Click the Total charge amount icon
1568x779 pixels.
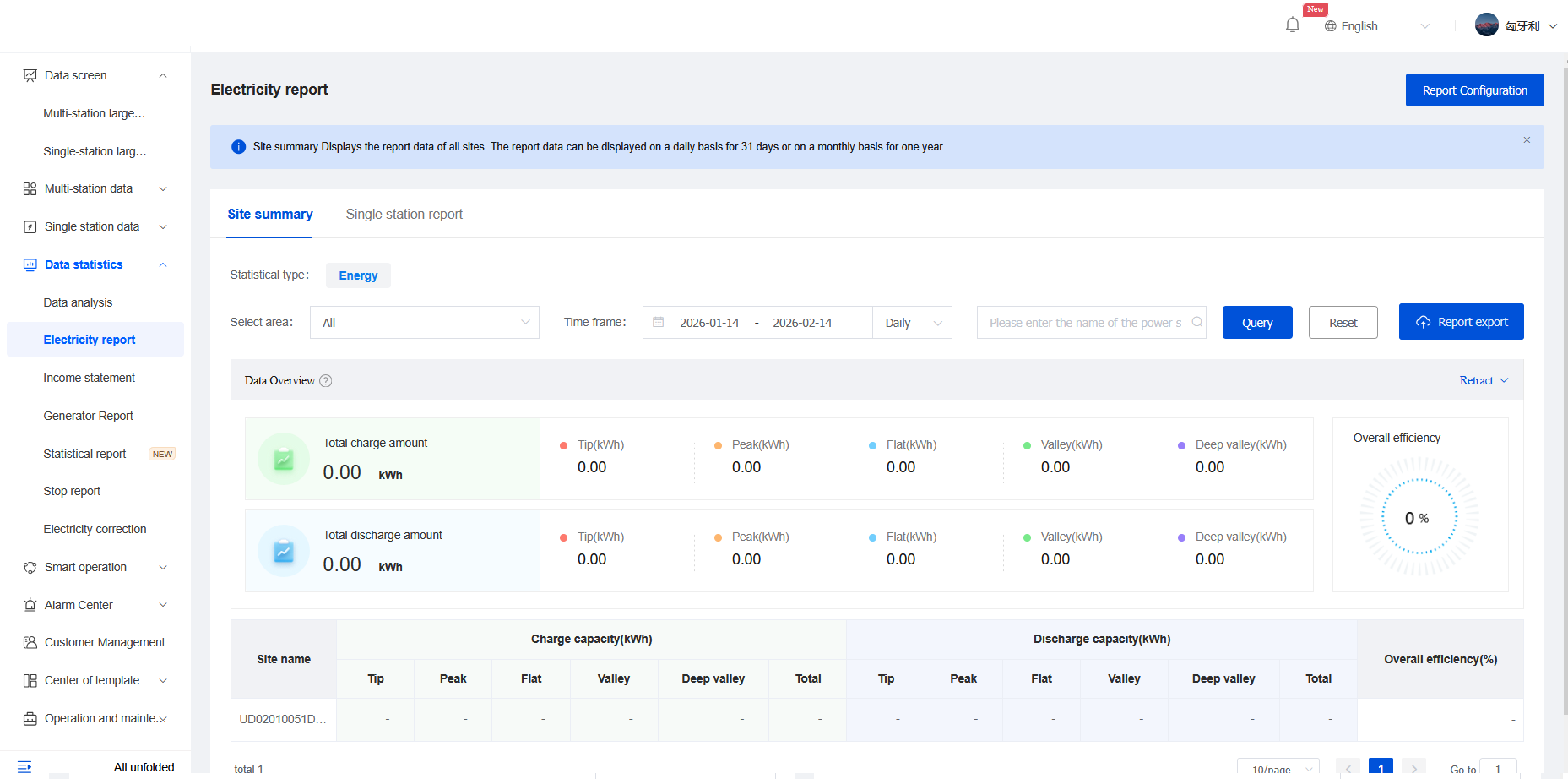pos(284,460)
